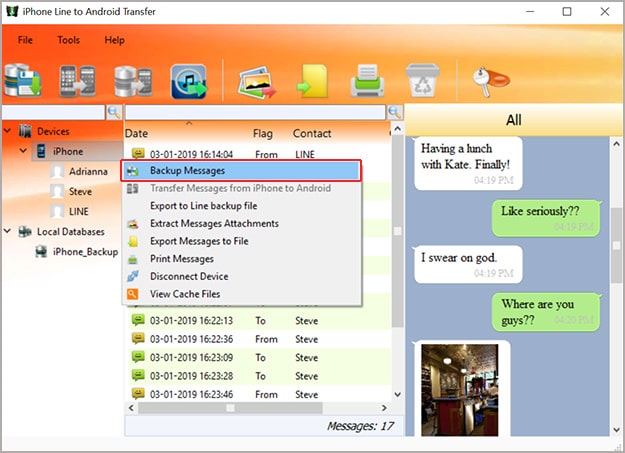Click the restore database to phone icon

coord(132,81)
